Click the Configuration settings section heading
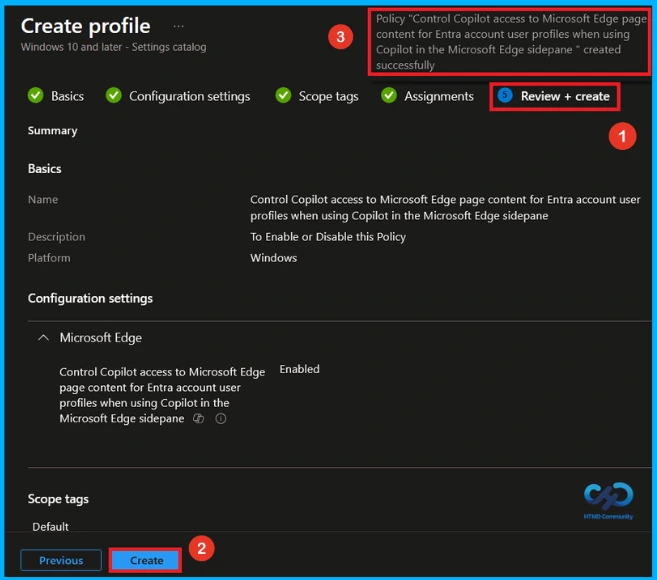Screen dimensions: 657x580 coord(90,298)
